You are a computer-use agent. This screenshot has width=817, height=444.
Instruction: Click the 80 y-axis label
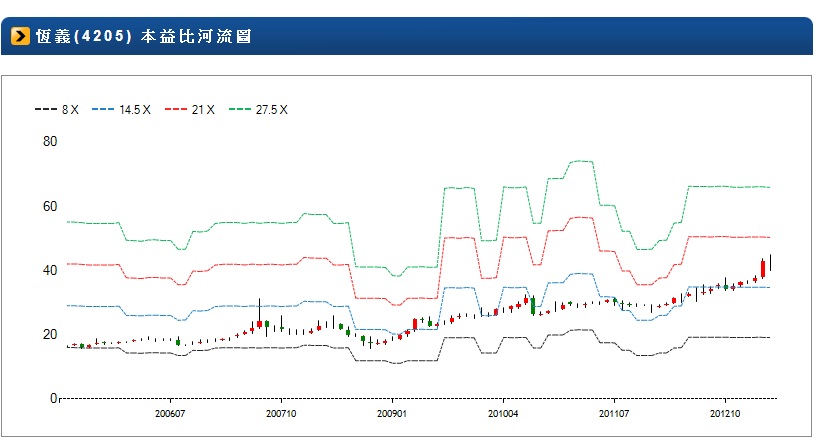[50, 141]
